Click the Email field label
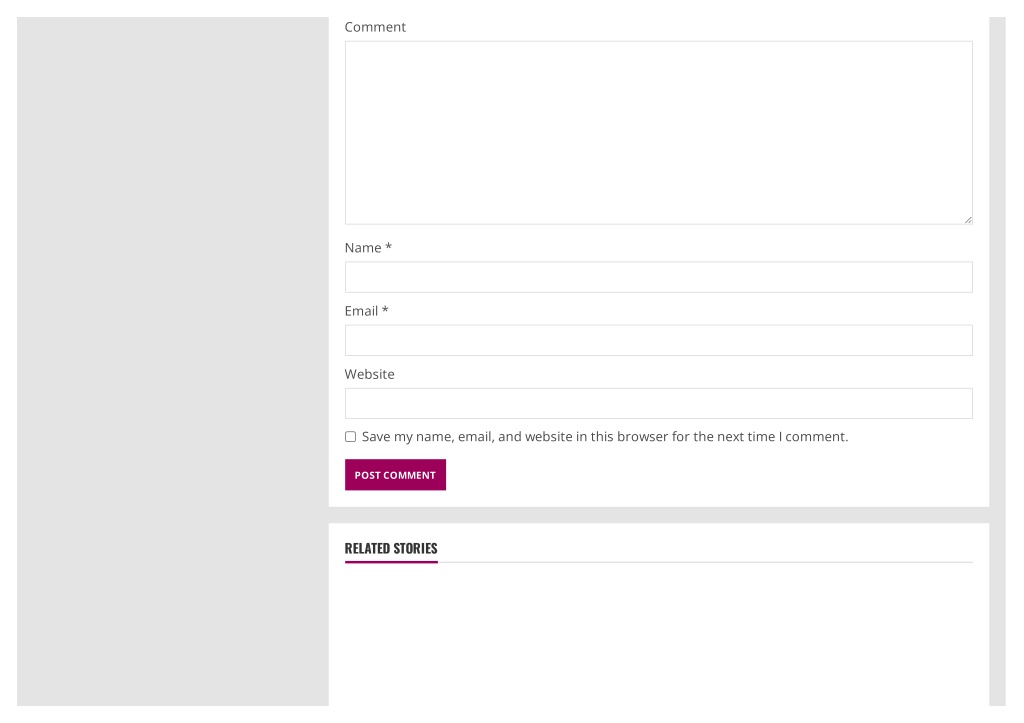The width and height of the screenshot is (1024, 723). 361,311
